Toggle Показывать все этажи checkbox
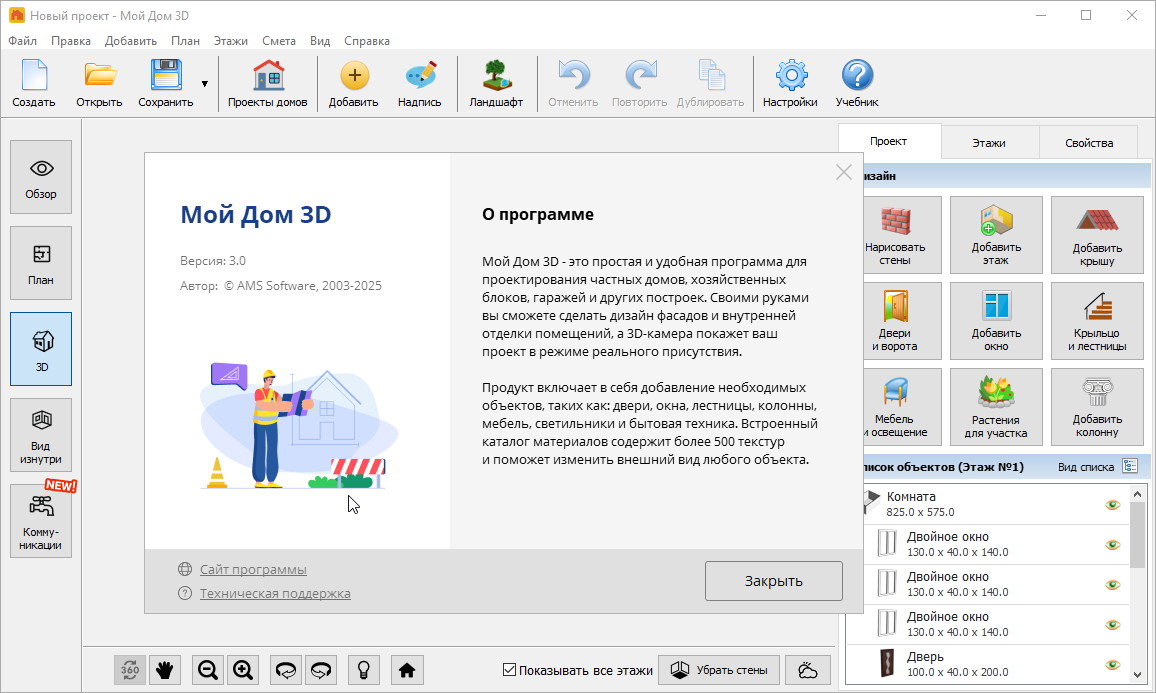This screenshot has width=1156, height=693. click(x=509, y=670)
